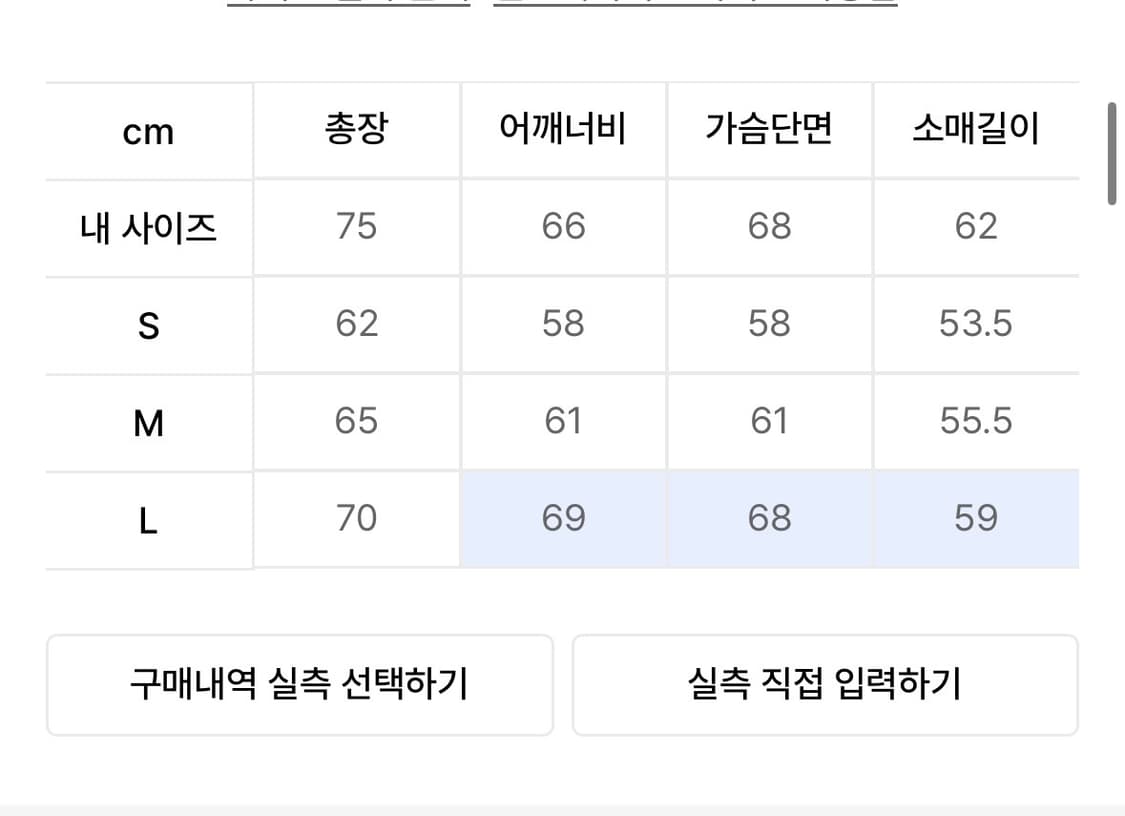Select the 내 사이즈 row label
The height and width of the screenshot is (816, 1125).
coord(148,227)
